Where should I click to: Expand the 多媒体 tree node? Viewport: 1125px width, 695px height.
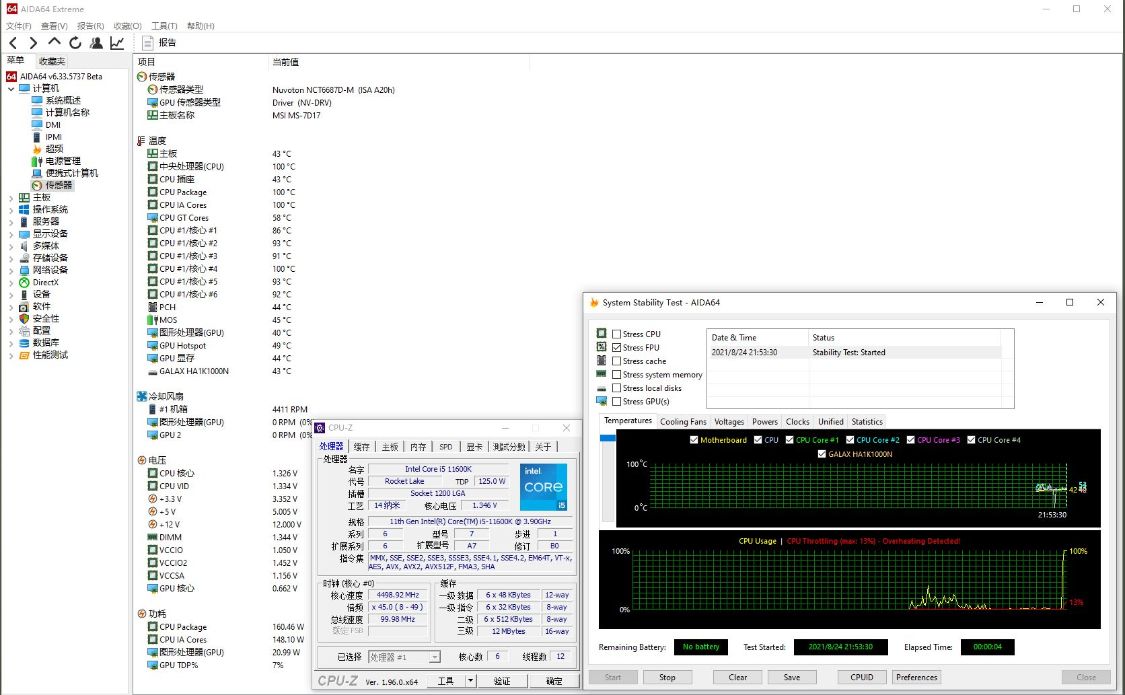pyautogui.click(x=11, y=247)
